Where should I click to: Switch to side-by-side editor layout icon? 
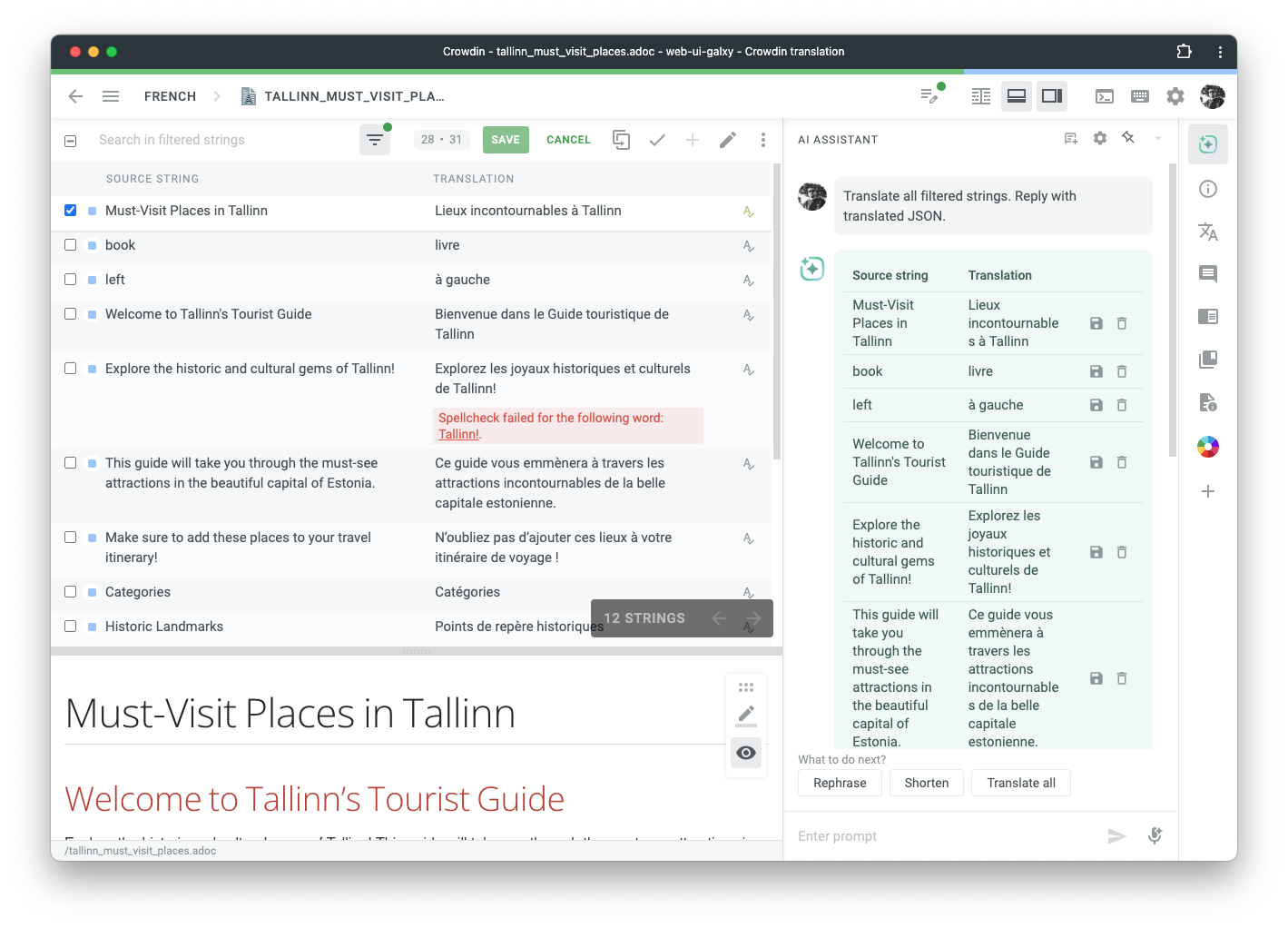coord(981,96)
